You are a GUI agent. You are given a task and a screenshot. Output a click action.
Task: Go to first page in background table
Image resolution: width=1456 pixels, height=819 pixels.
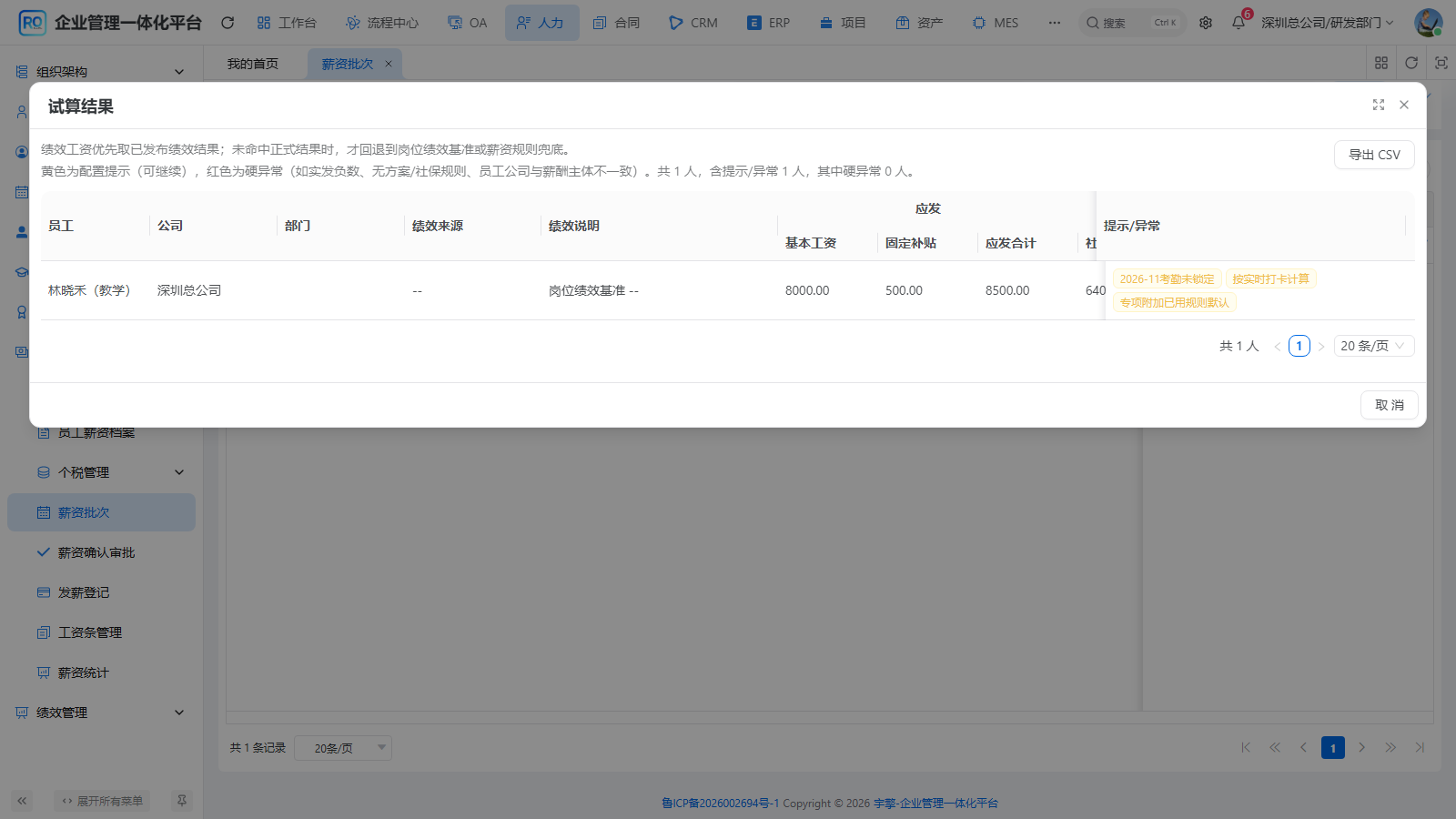tap(1246, 748)
